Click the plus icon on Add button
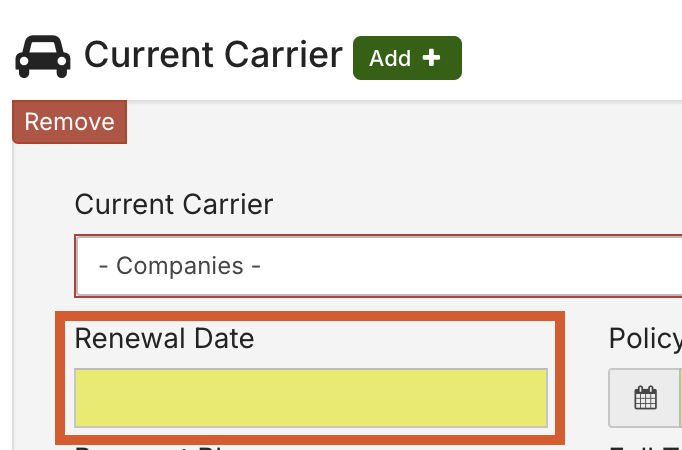Screen dimensions: 682x450 click(x=432, y=58)
